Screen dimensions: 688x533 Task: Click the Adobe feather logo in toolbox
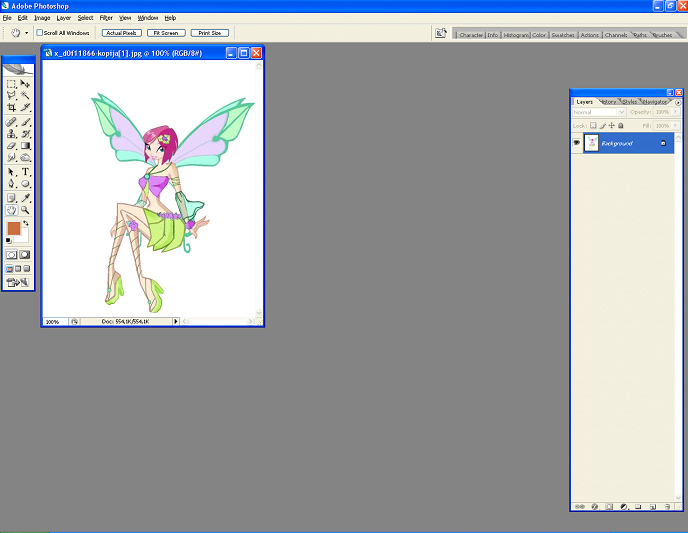(18, 70)
